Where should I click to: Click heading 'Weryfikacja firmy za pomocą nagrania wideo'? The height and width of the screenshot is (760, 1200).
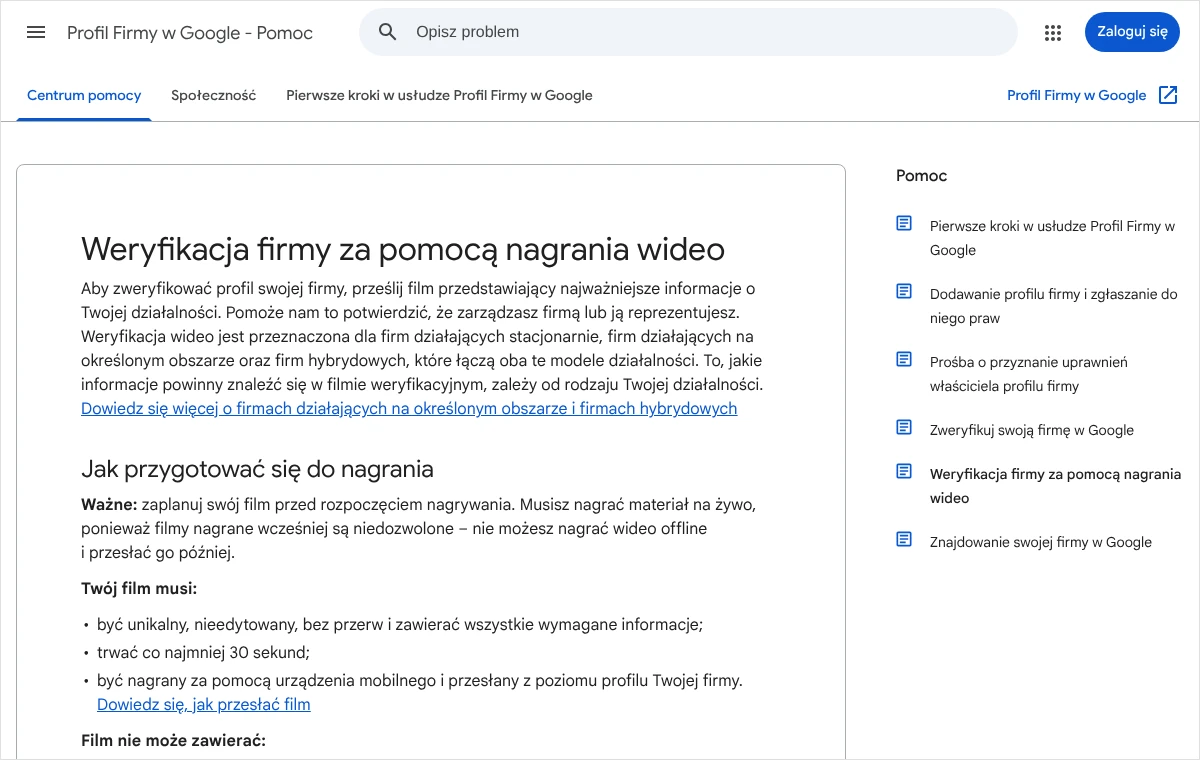coord(403,248)
